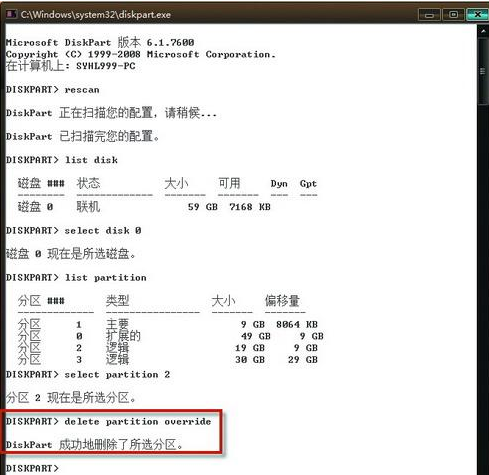Open the diskpart.exe title bar system icon
This screenshot has height=475, width=489.
11,14
